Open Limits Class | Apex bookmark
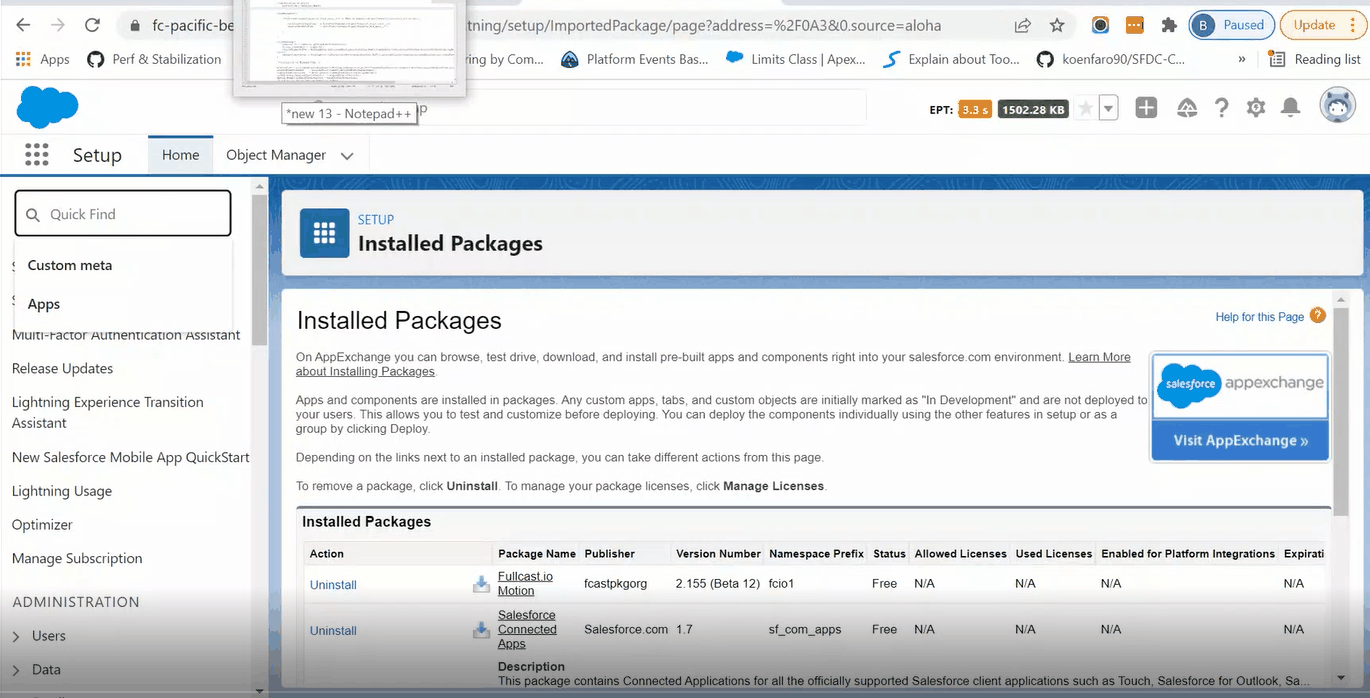 click(x=795, y=59)
